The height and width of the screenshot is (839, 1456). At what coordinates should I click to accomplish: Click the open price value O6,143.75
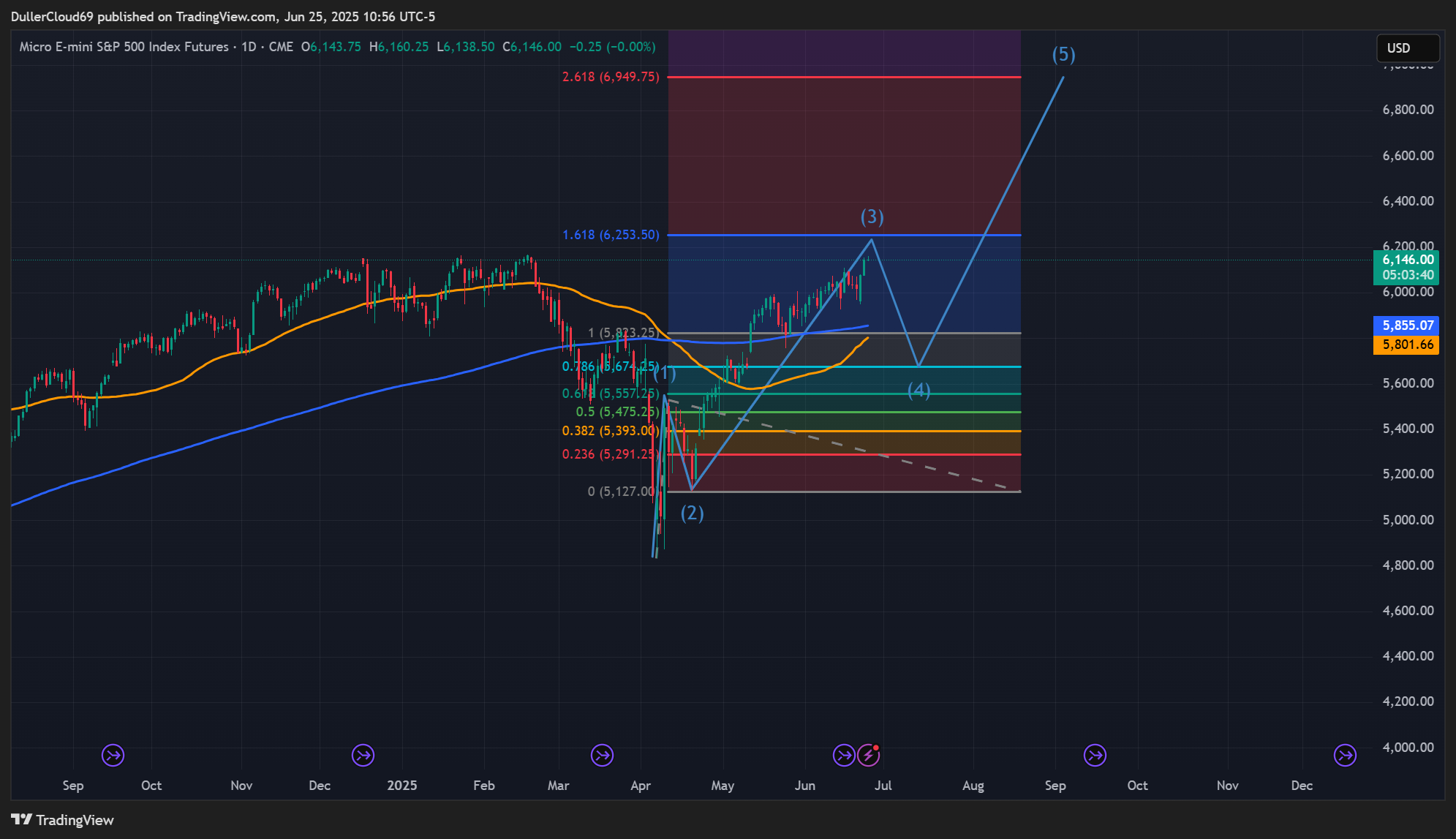tap(331, 47)
